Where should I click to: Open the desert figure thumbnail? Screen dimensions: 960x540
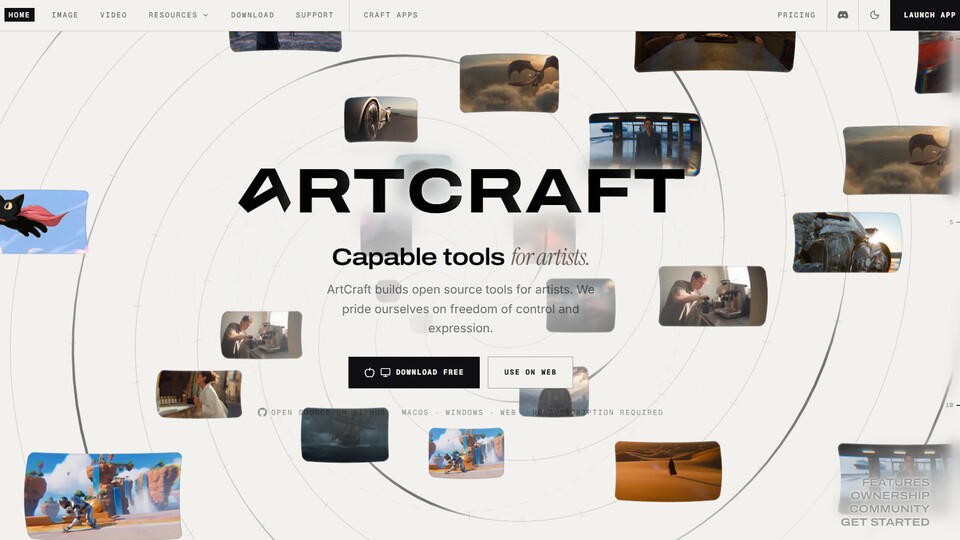pyautogui.click(x=668, y=470)
